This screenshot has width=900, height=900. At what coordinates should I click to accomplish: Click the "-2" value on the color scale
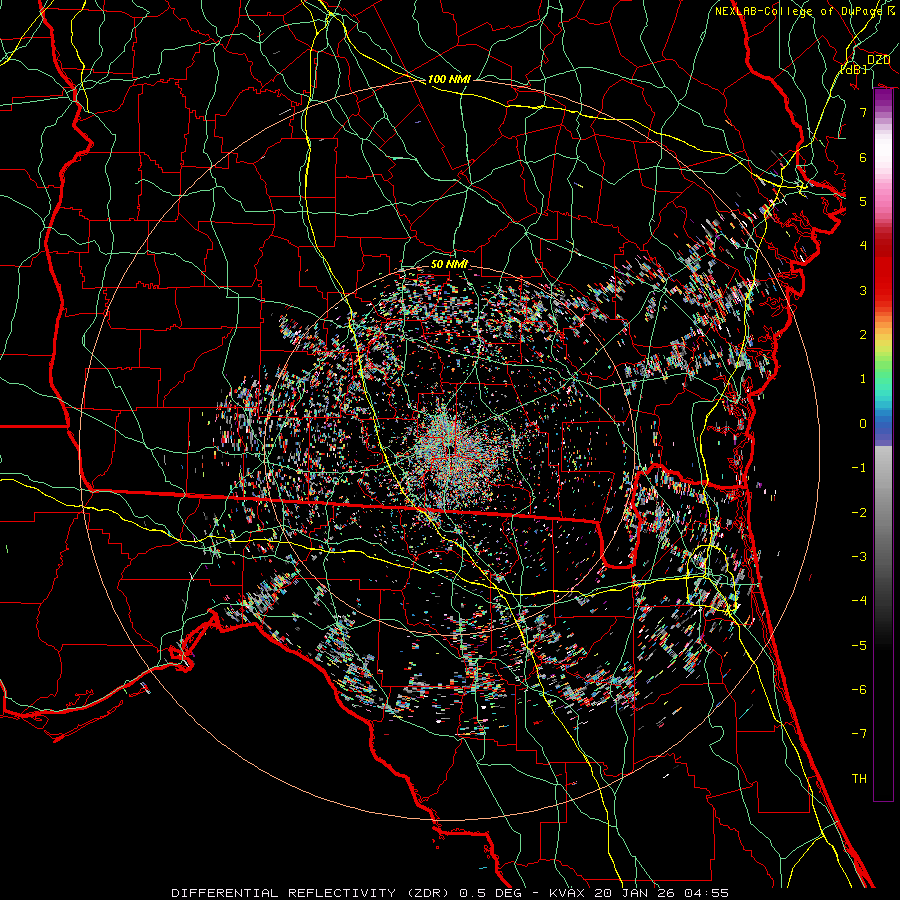tap(859, 513)
